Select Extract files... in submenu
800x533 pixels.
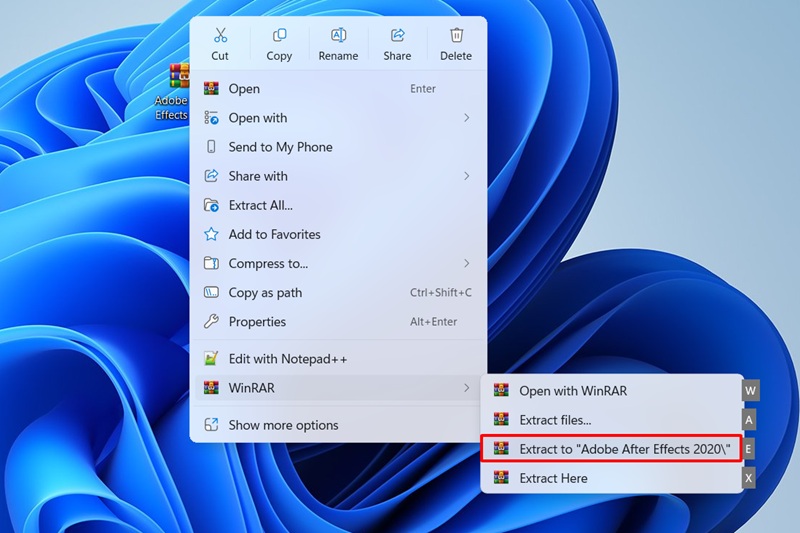[612, 420]
